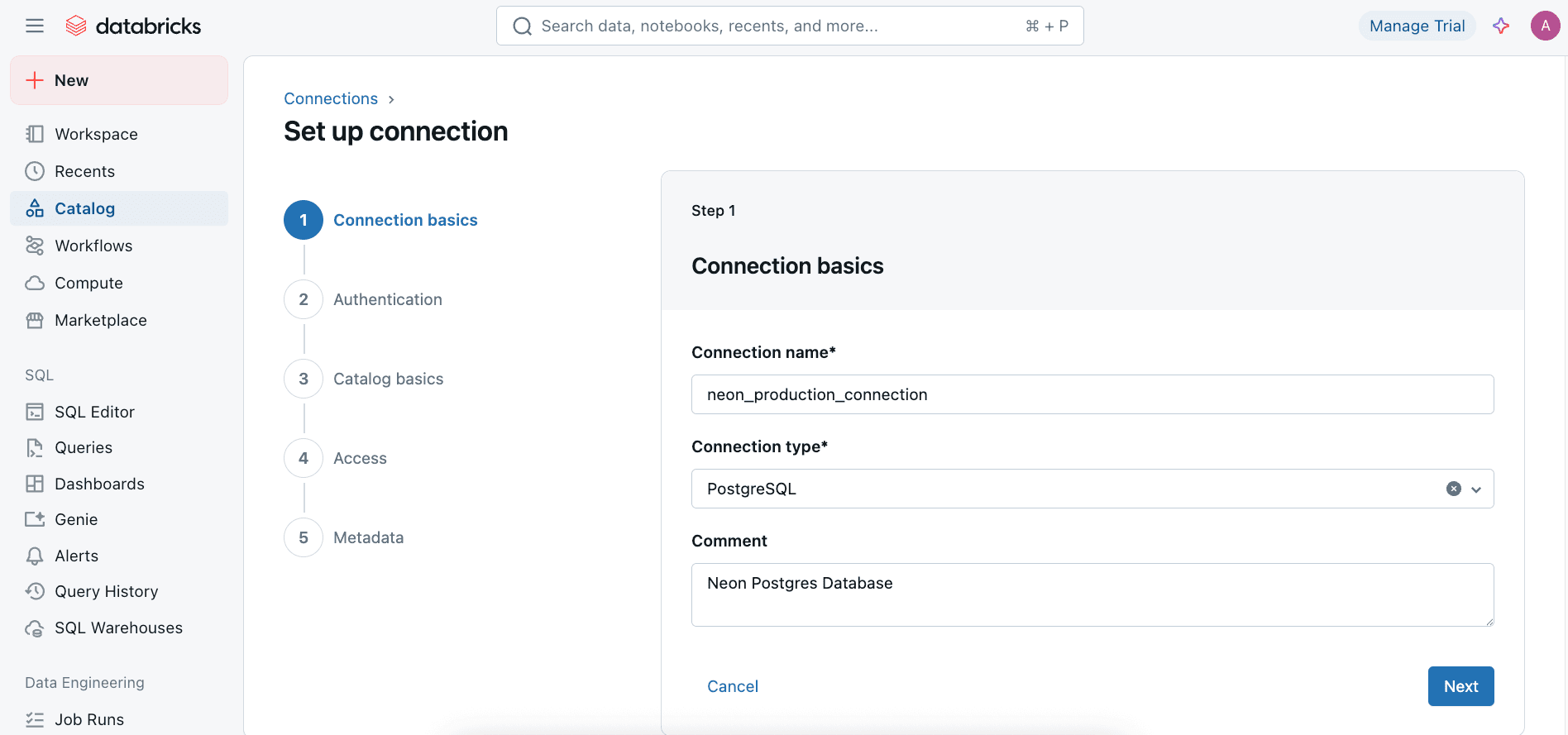This screenshot has height=735, width=1568.
Task: Cancel the connection setup
Action: 733,686
